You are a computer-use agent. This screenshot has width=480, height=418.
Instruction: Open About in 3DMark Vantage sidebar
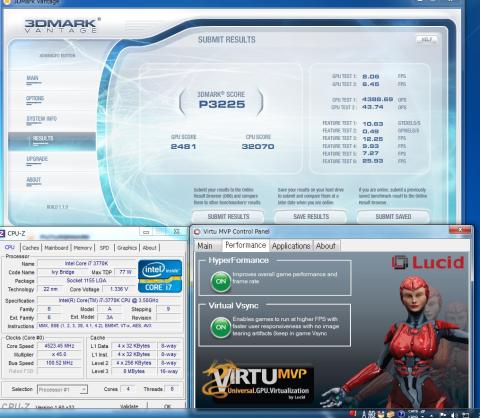click(x=33, y=180)
